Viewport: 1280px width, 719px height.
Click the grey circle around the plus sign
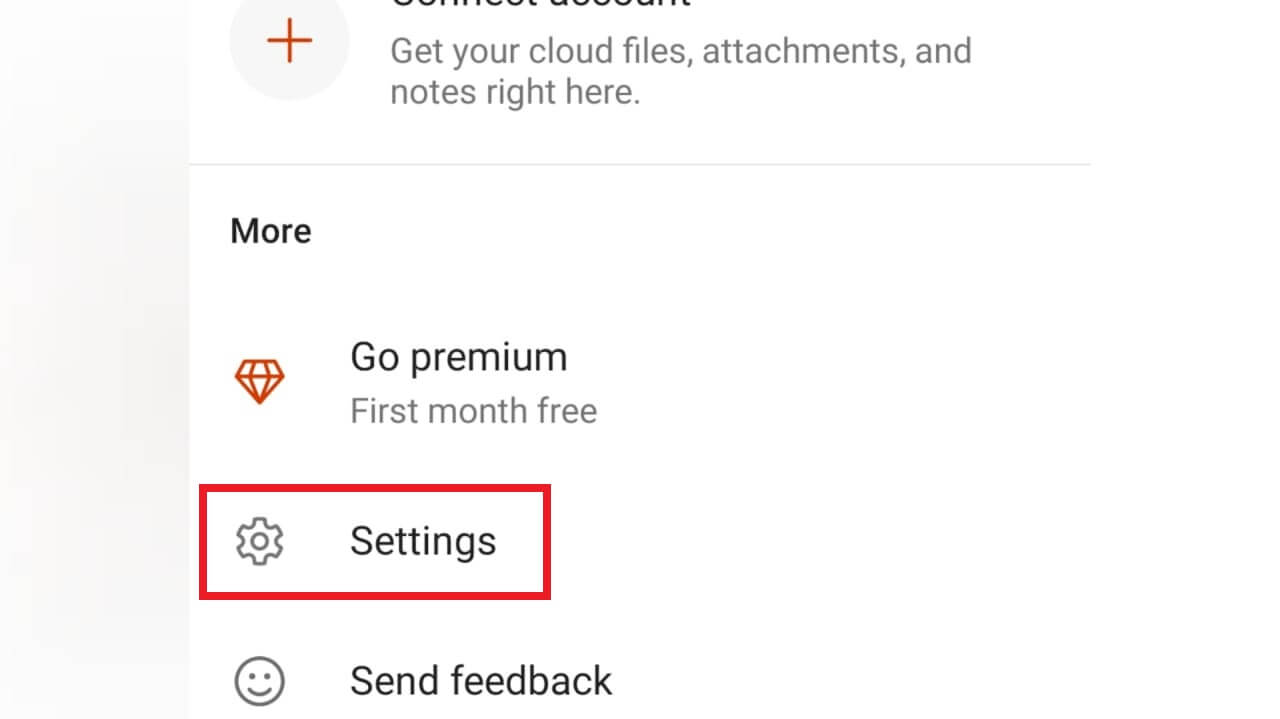pyautogui.click(x=289, y=41)
